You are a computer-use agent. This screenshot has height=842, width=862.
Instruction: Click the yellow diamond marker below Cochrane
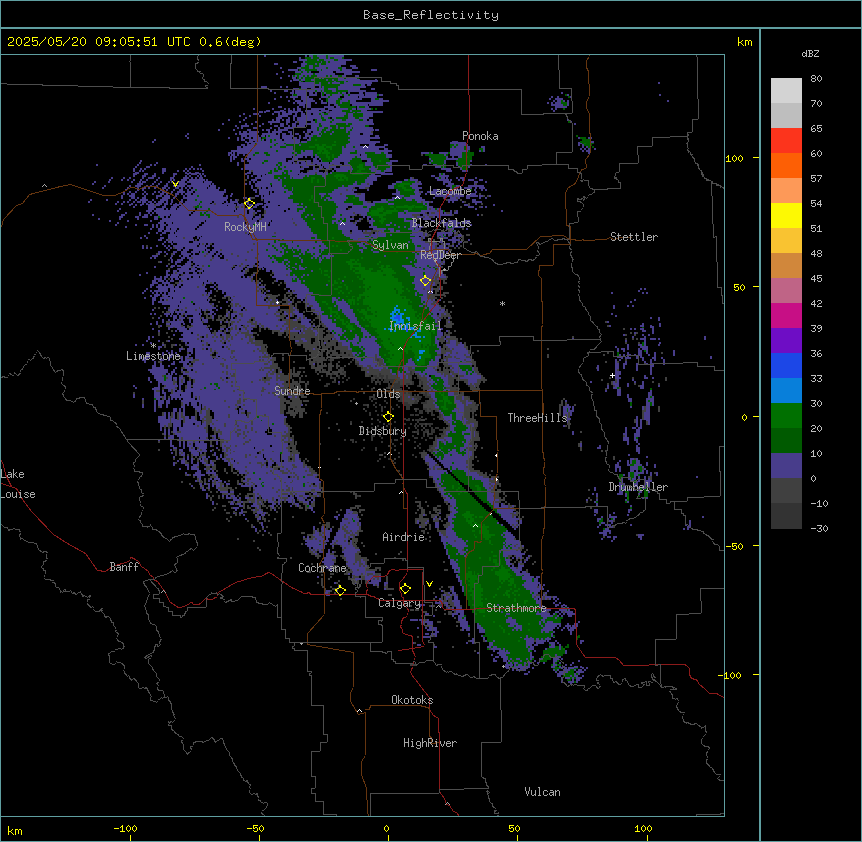tap(340, 590)
